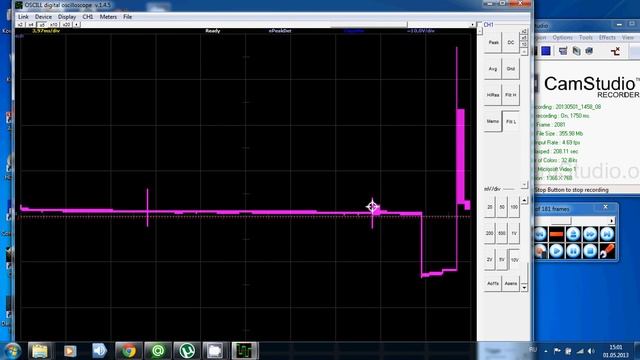Set vertical scale to 200 mV/div
Viewport: 640px width, 360px height.
(489, 233)
